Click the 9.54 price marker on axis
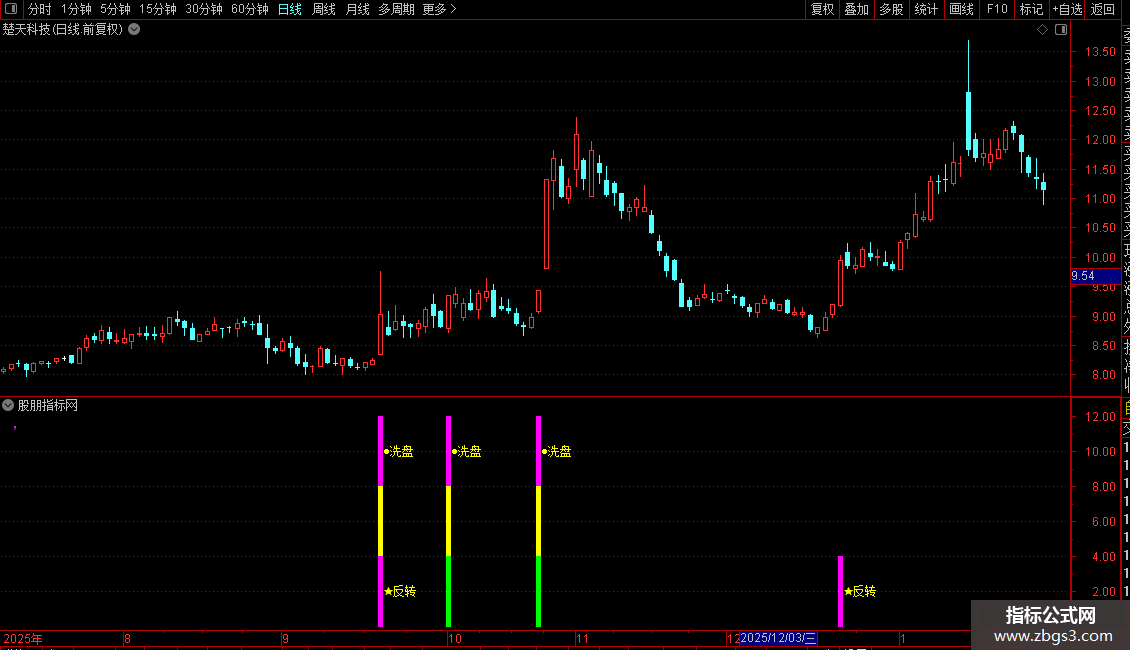 1095,276
